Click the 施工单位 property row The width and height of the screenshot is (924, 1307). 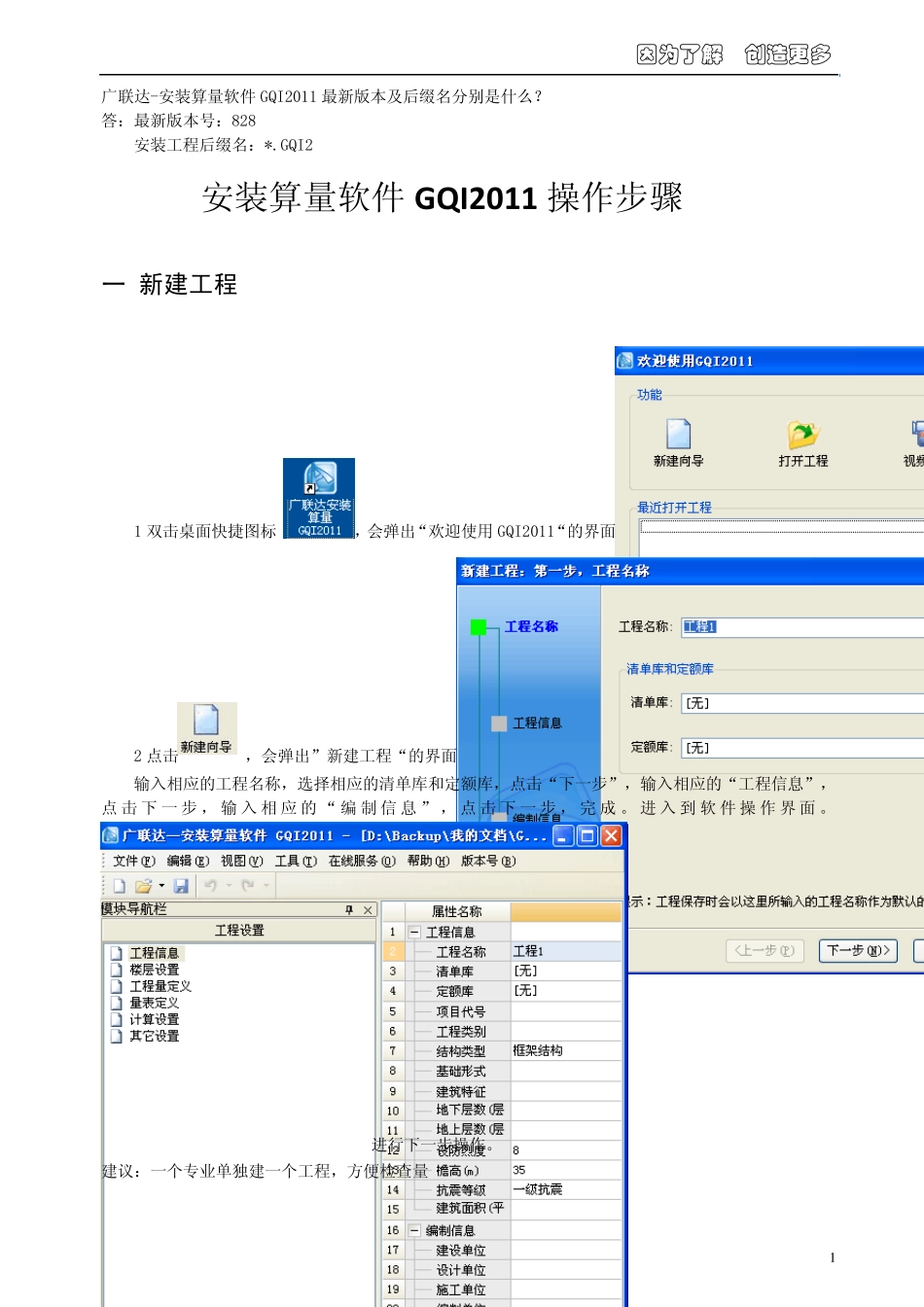click(502, 1289)
